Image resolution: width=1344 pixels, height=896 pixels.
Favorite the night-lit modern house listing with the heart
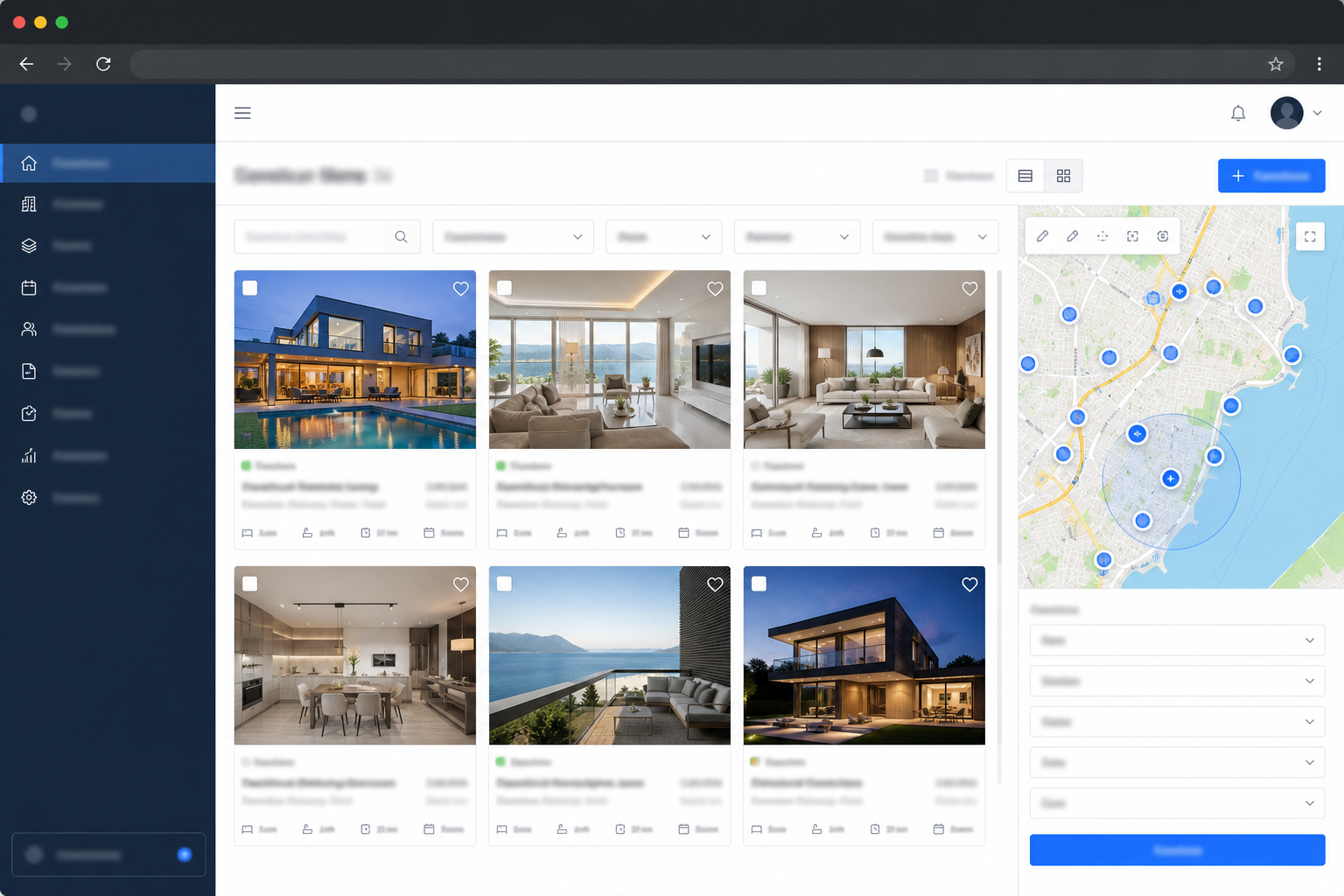[x=970, y=584]
